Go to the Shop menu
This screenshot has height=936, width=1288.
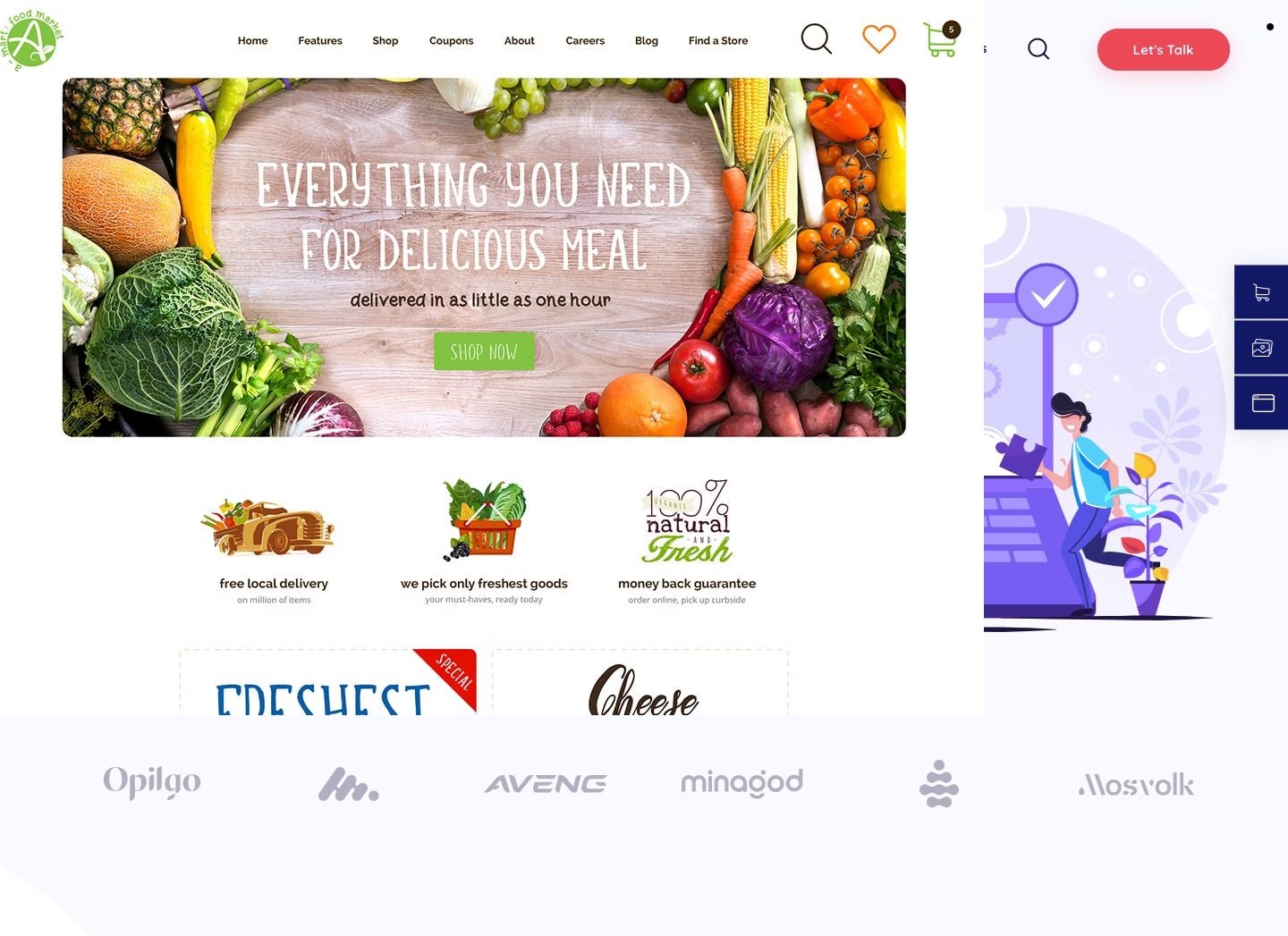386,40
